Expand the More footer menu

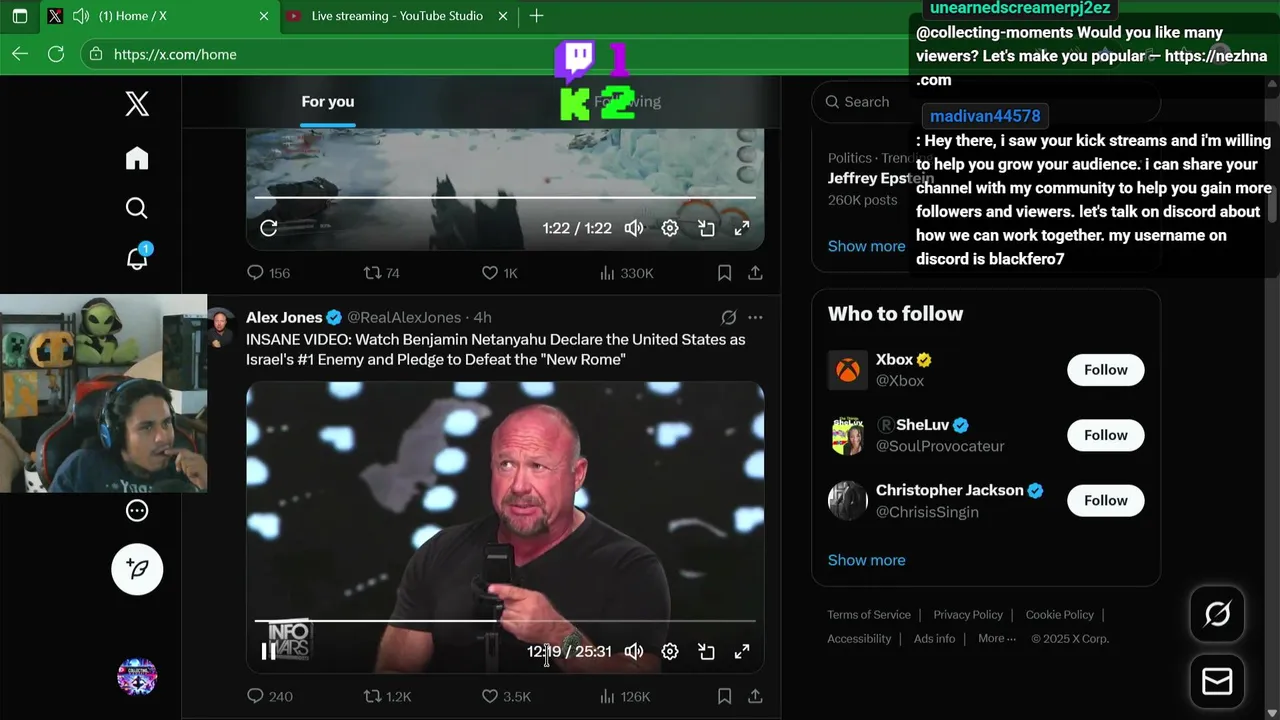(x=997, y=639)
